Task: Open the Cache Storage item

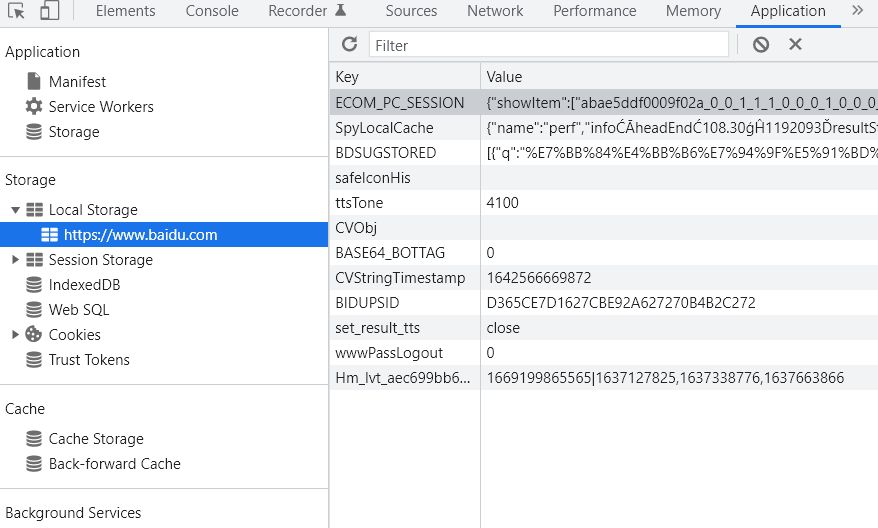Action: coord(95,439)
